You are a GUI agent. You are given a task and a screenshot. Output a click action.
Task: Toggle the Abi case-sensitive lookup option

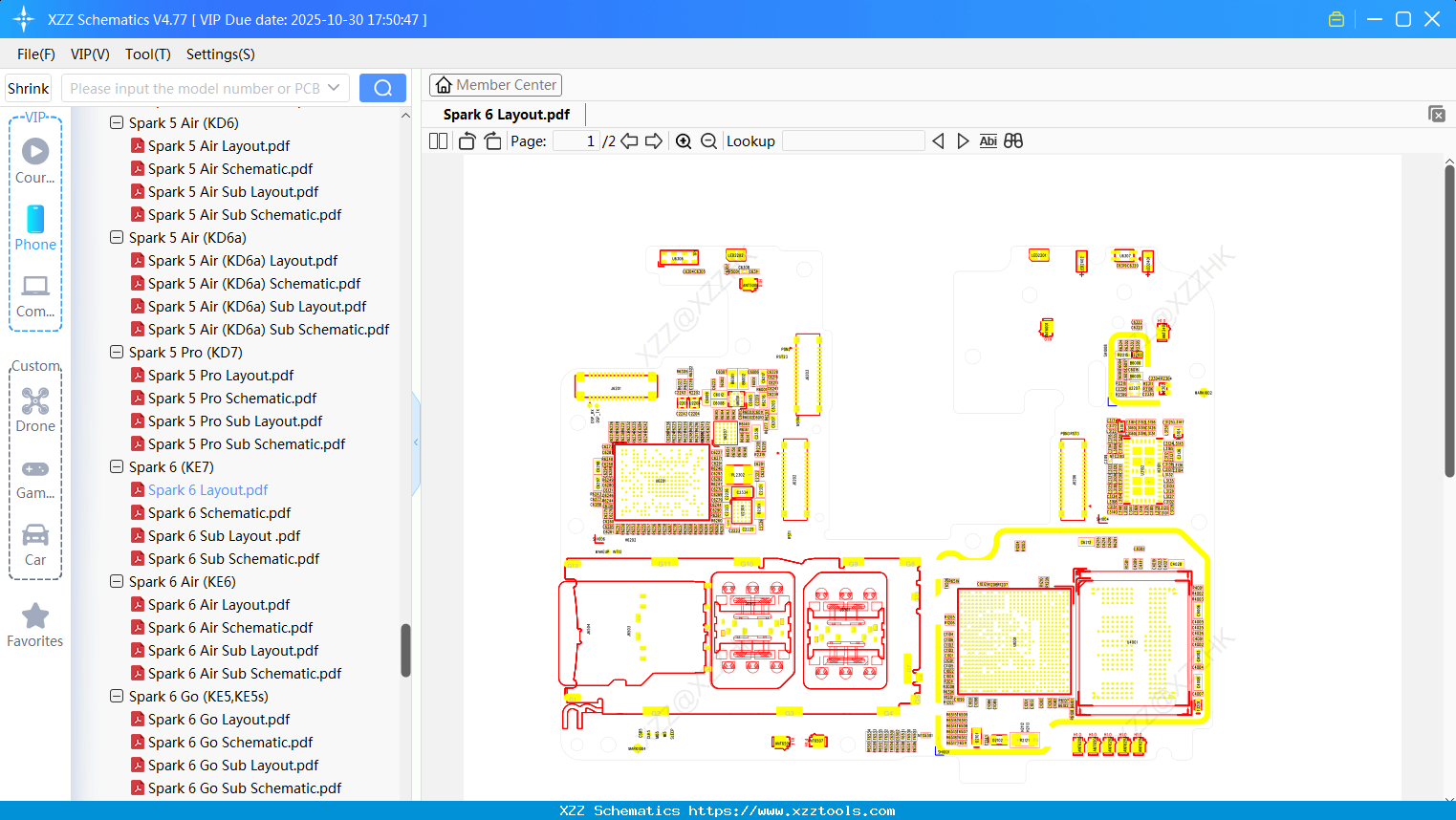tap(988, 140)
